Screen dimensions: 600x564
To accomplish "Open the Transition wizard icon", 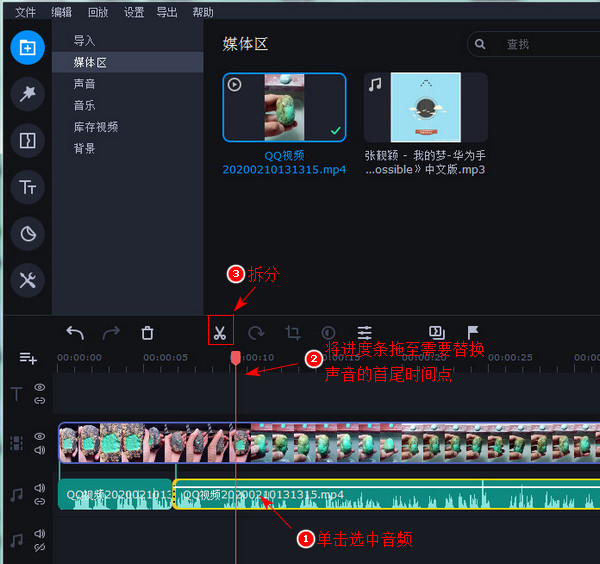I will [x=437, y=332].
